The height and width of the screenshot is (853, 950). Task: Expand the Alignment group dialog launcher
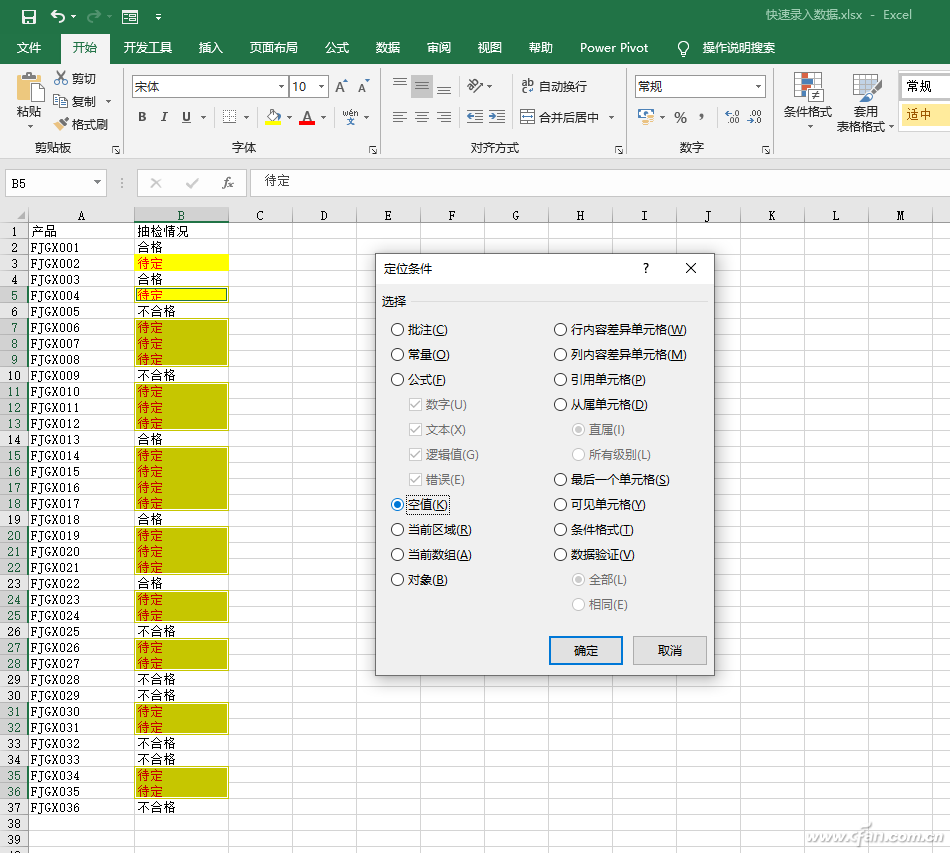click(619, 150)
